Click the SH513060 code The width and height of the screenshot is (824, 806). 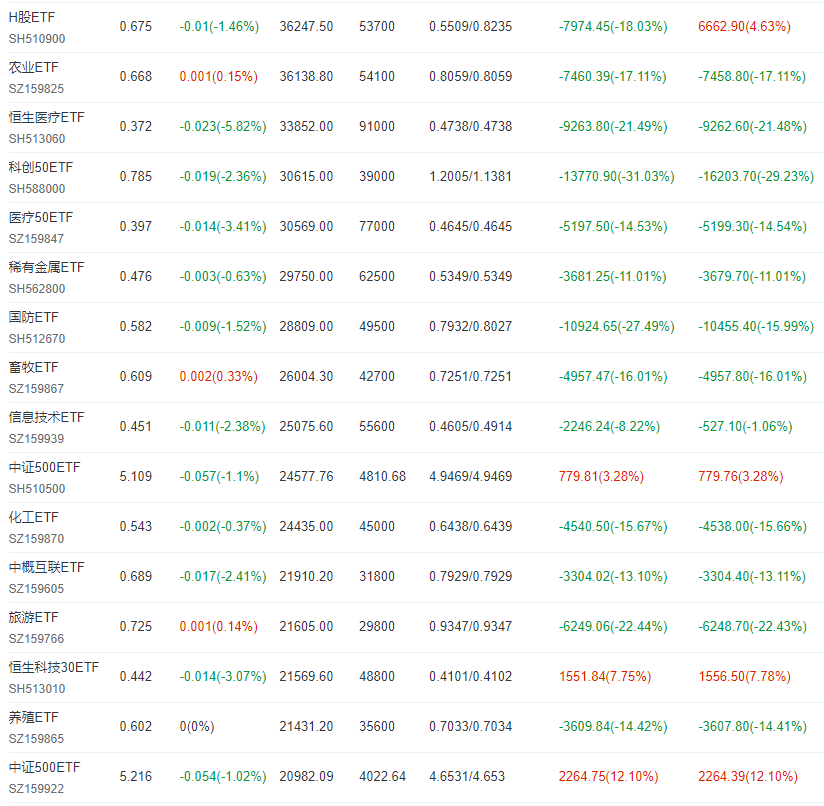37,139
